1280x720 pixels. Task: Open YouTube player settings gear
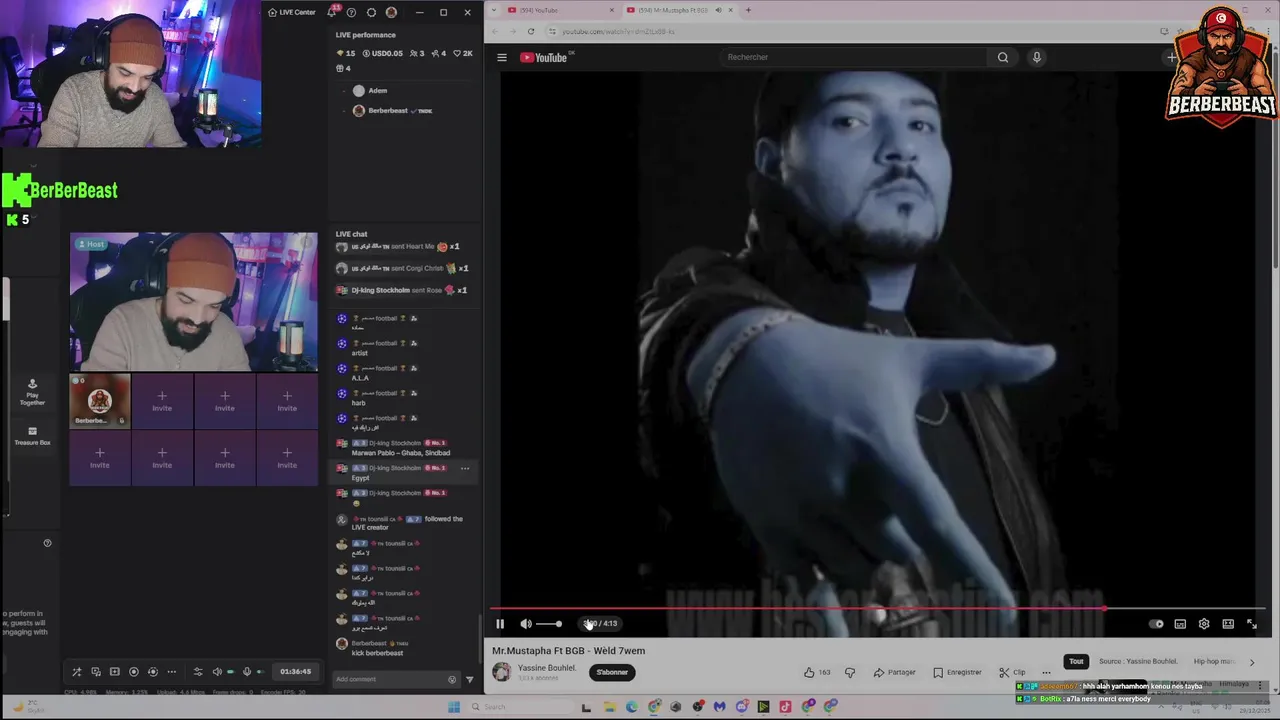(1204, 624)
